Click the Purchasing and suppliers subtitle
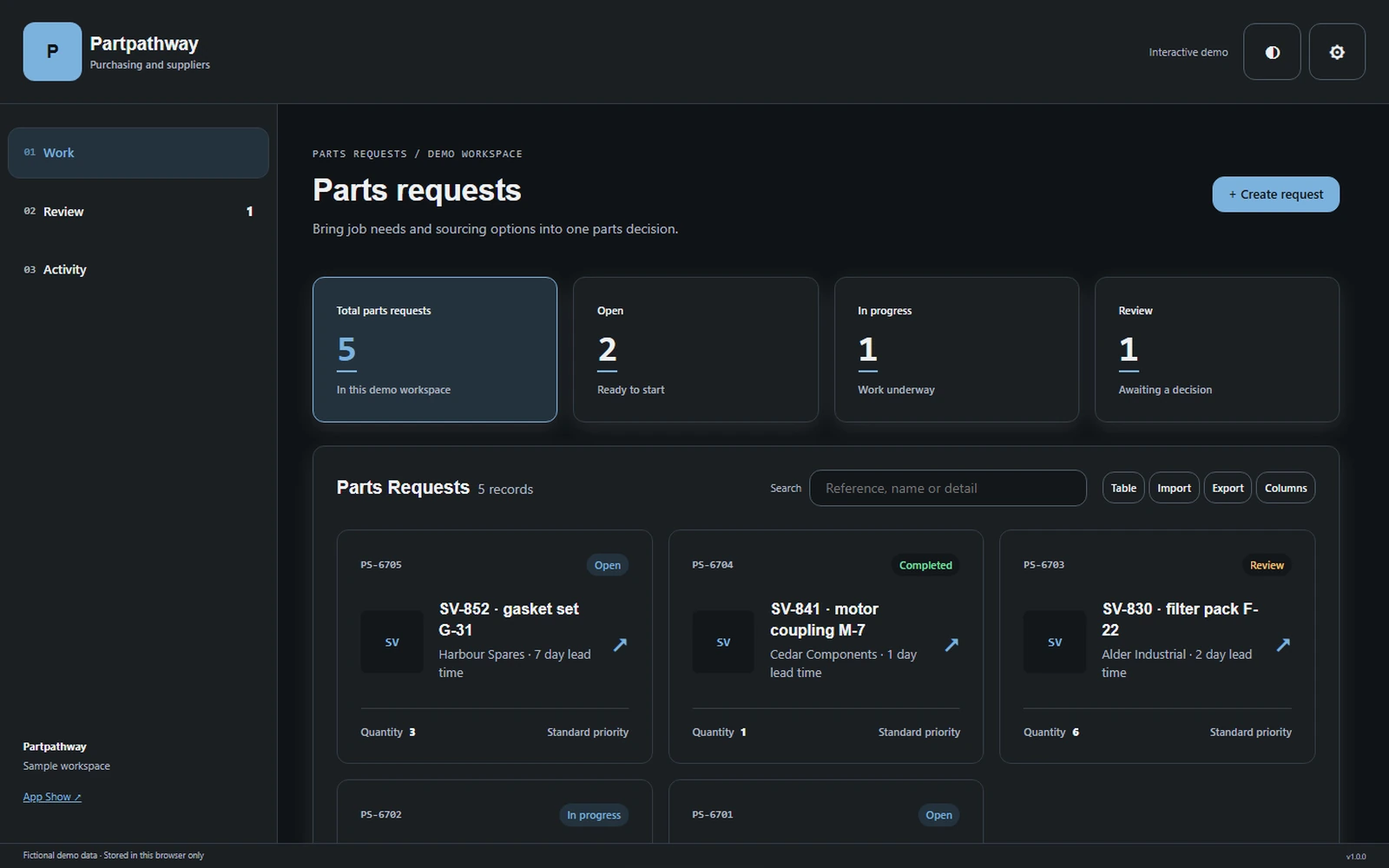Screen dimensions: 1389x868 tap(150, 65)
